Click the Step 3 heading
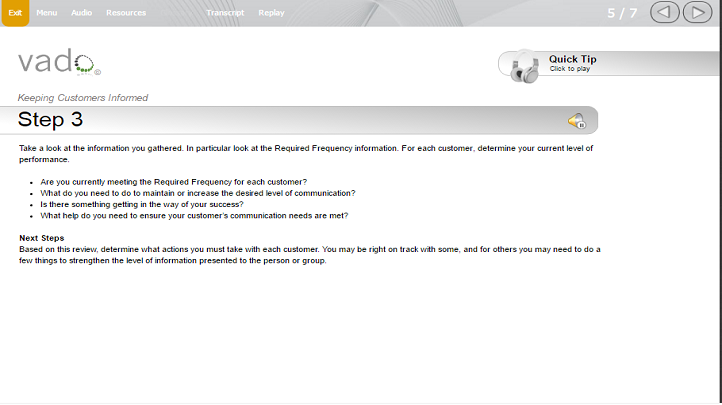The height and width of the screenshot is (405, 722). coord(50,120)
